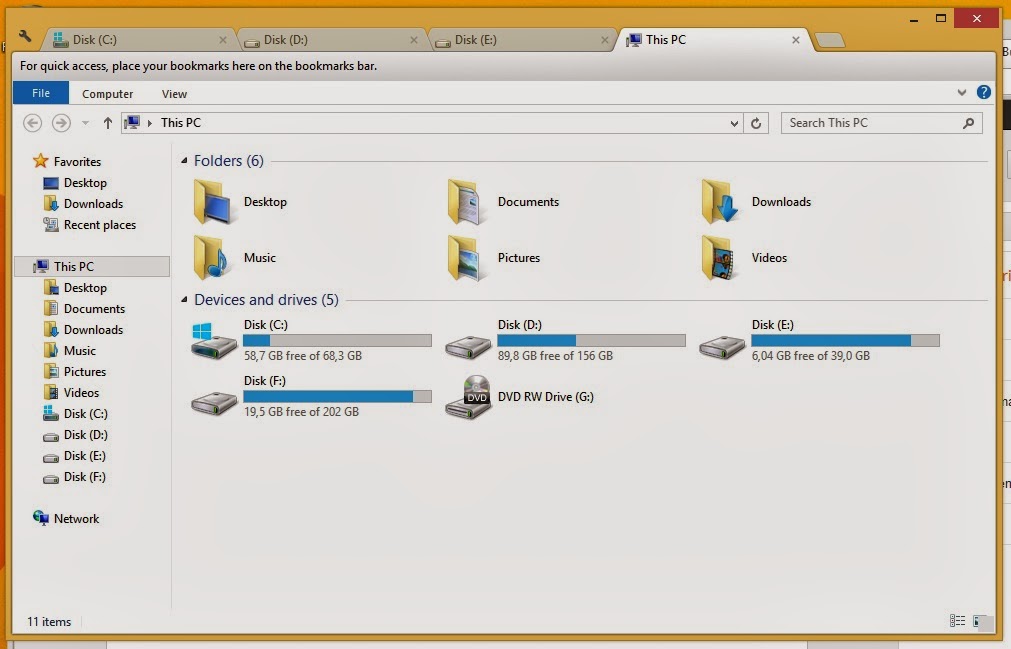Collapse the Devices and drives group
The height and width of the screenshot is (649, 1011).
[x=184, y=300]
